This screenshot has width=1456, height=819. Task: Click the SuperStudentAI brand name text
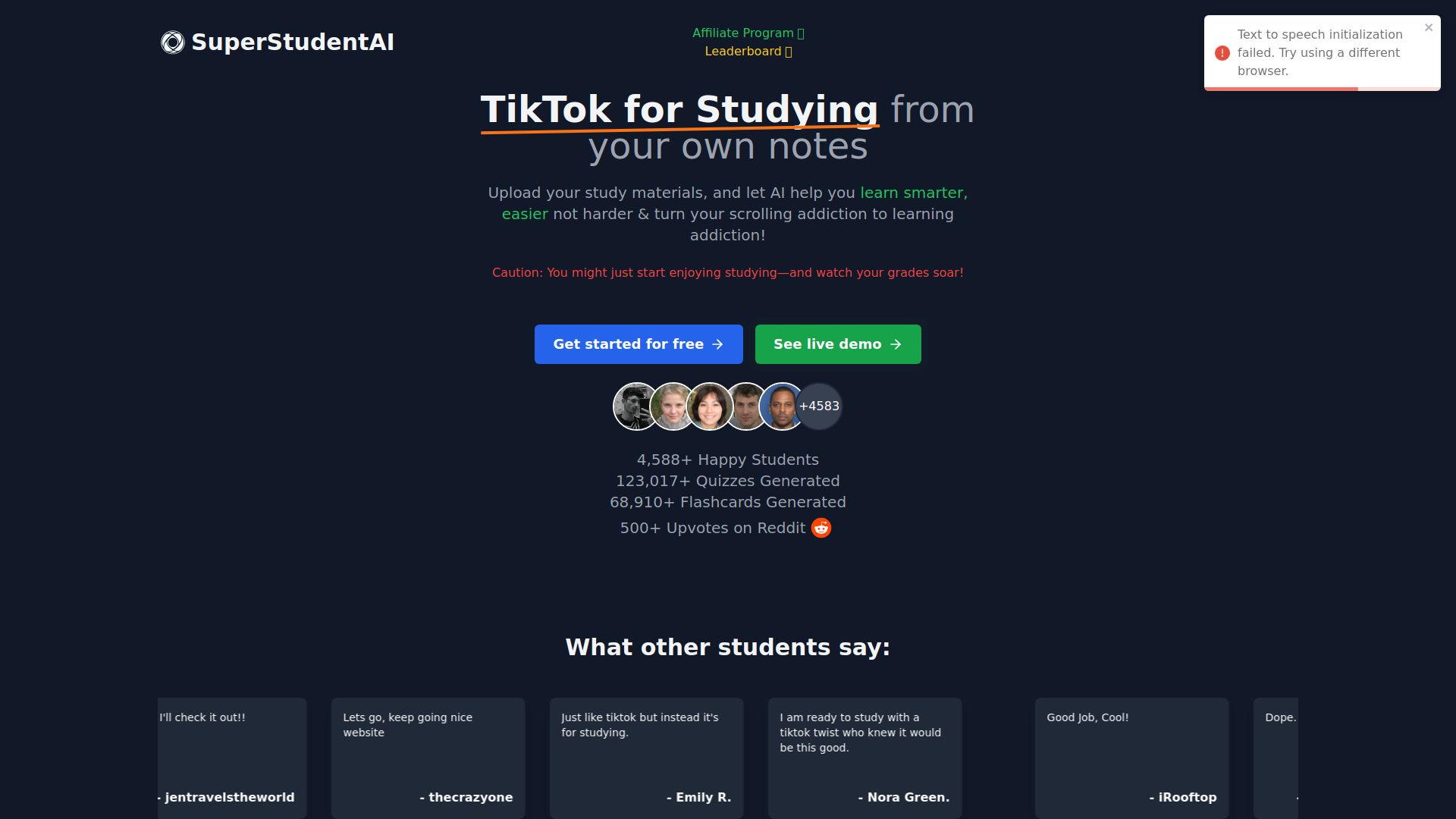[293, 42]
